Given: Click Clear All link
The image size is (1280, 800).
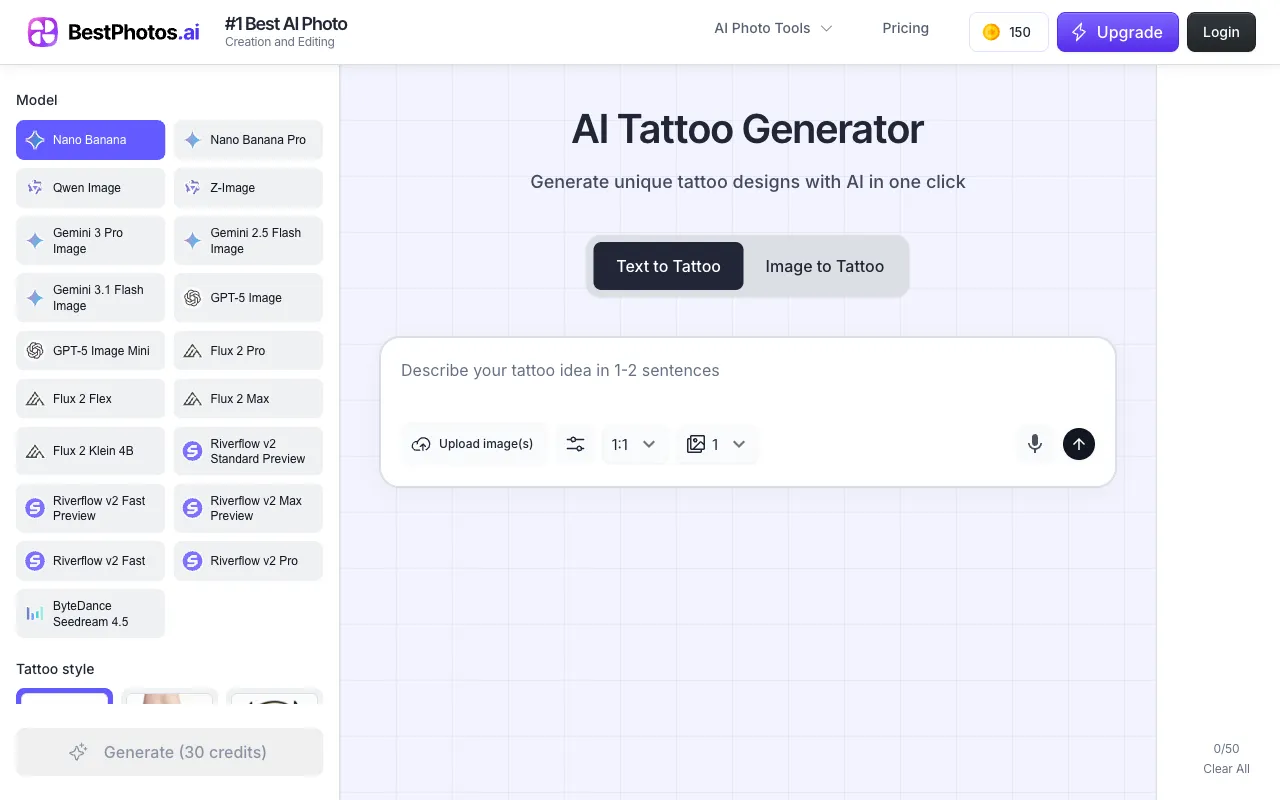Looking at the screenshot, I should (1226, 769).
